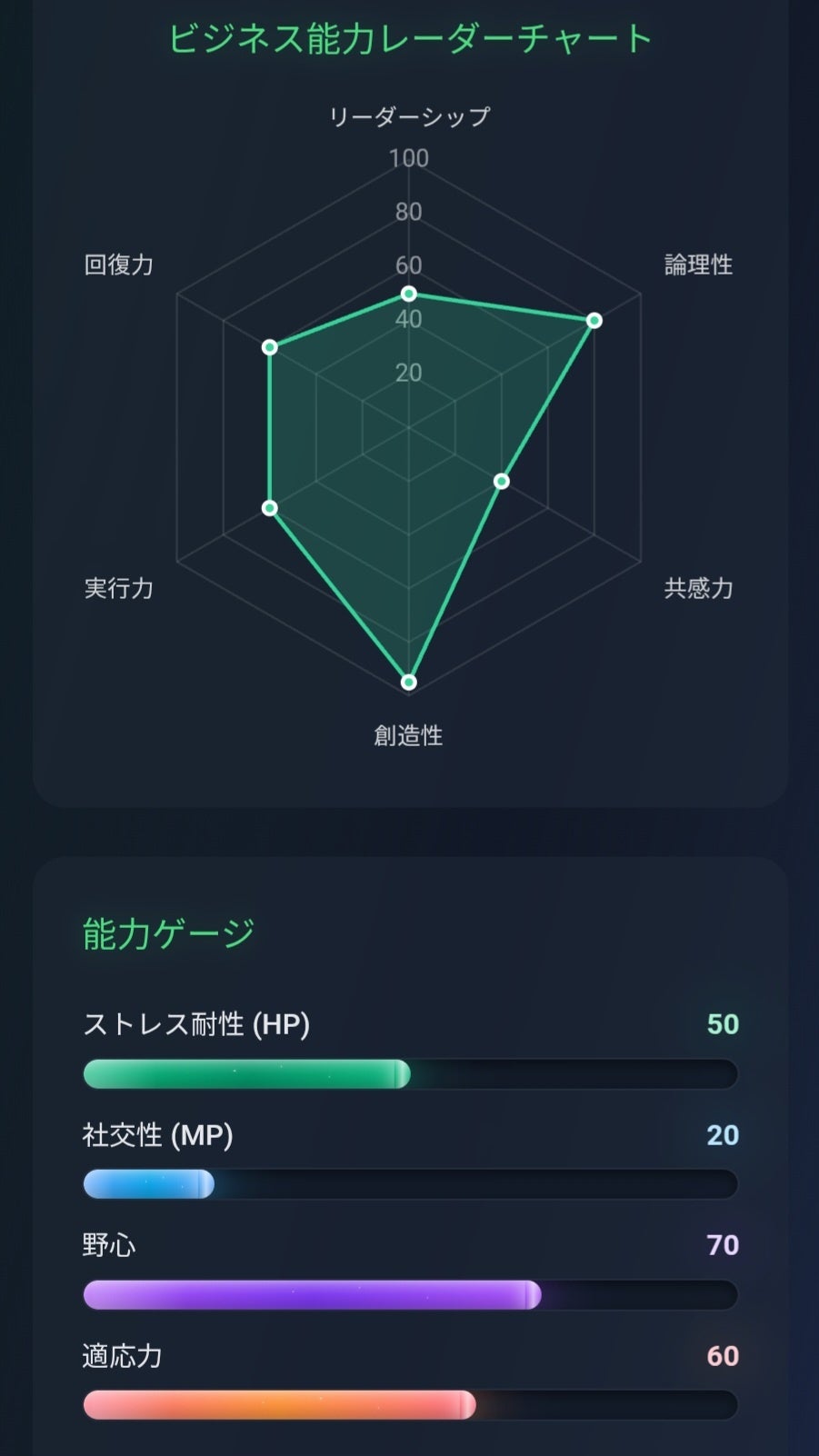Click the ストレス耐性 (HP) green gauge bar
Screen dimensions: 819x1456
click(x=246, y=1074)
